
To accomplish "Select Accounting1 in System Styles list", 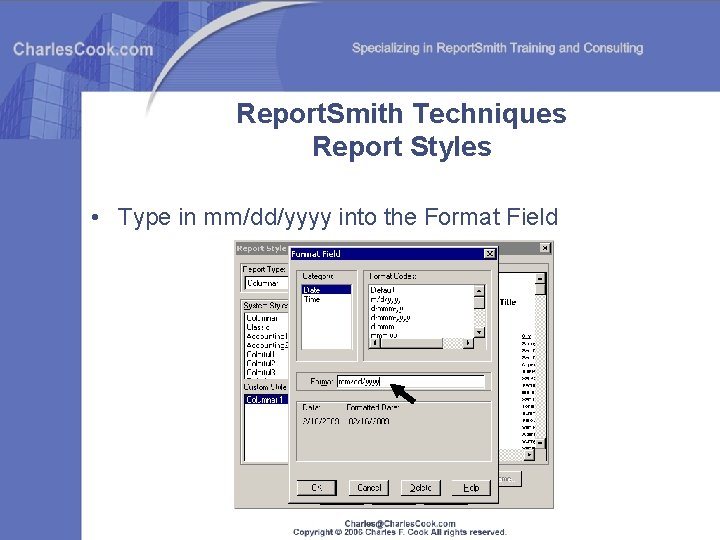I will click(x=266, y=336).
